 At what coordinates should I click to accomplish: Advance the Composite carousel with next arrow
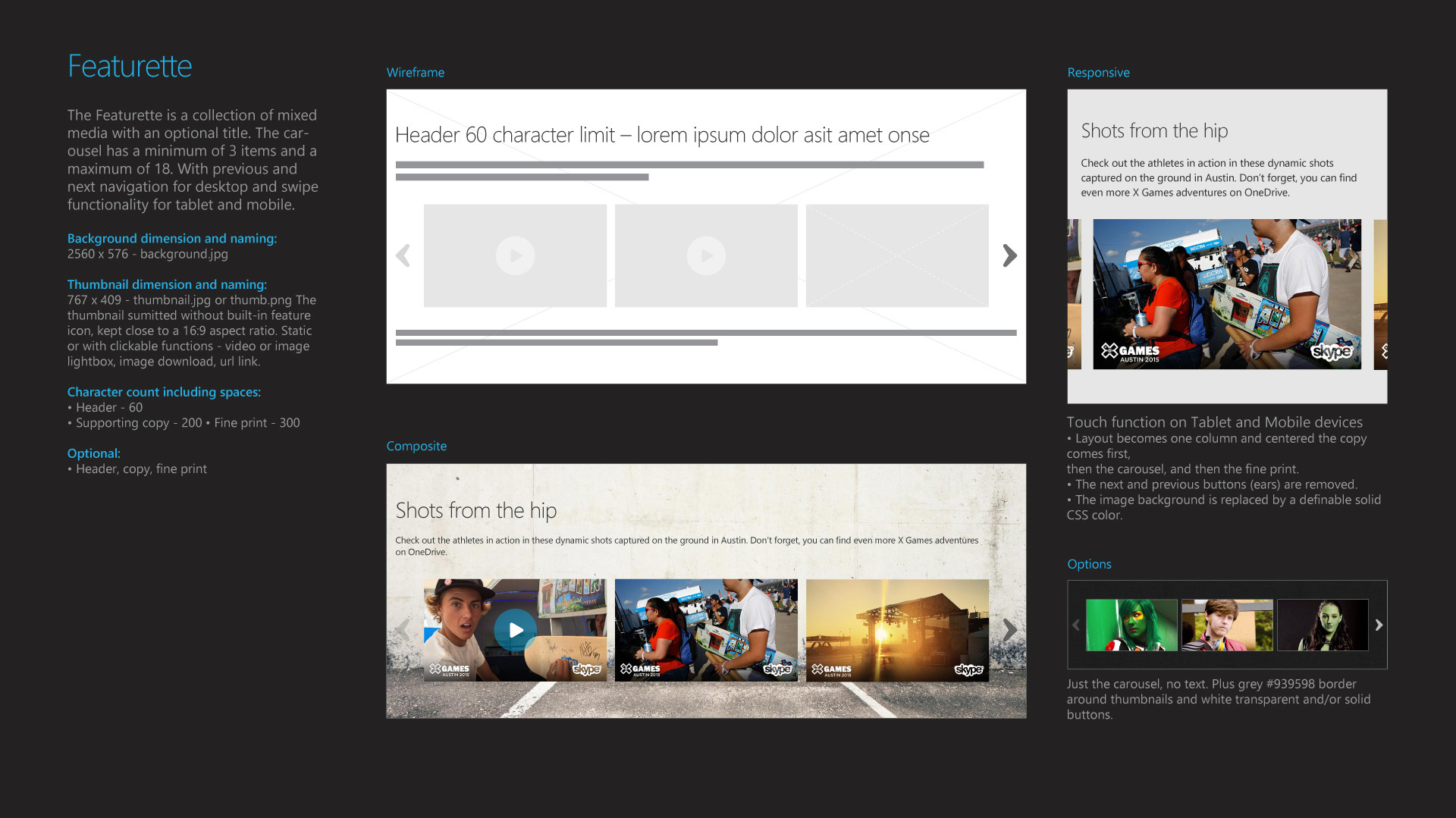(x=1009, y=629)
